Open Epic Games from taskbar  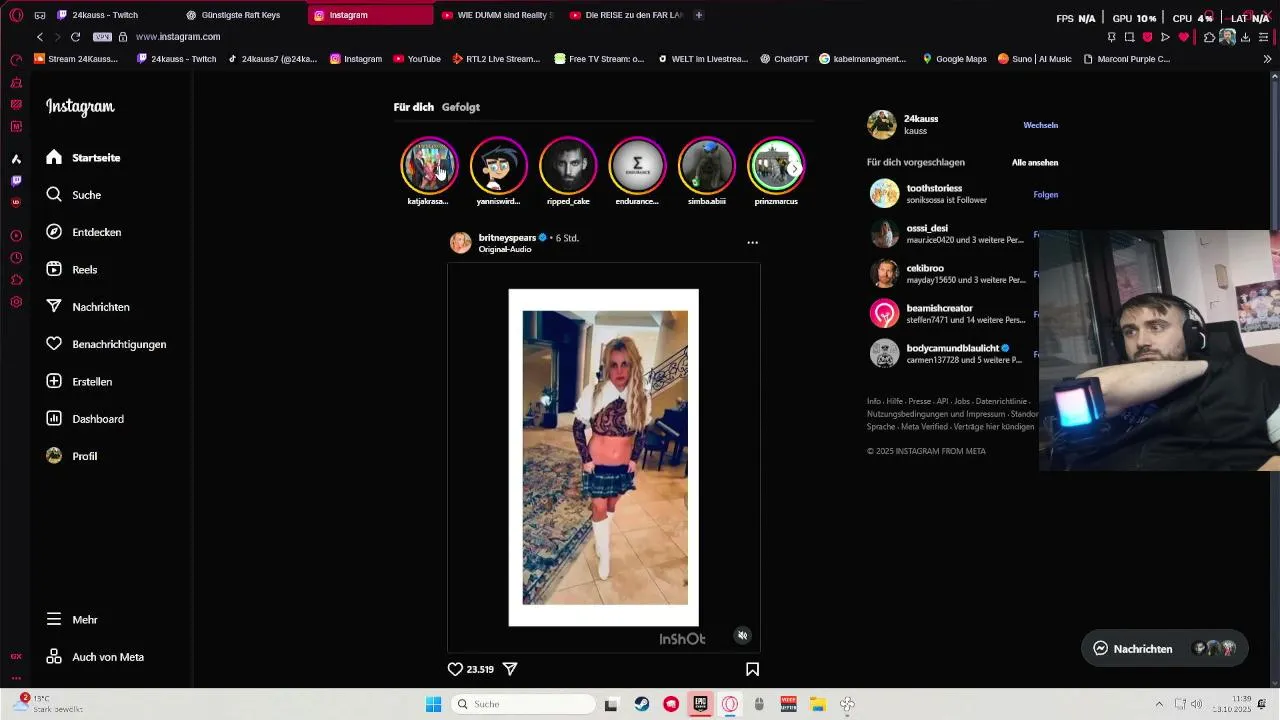(701, 704)
